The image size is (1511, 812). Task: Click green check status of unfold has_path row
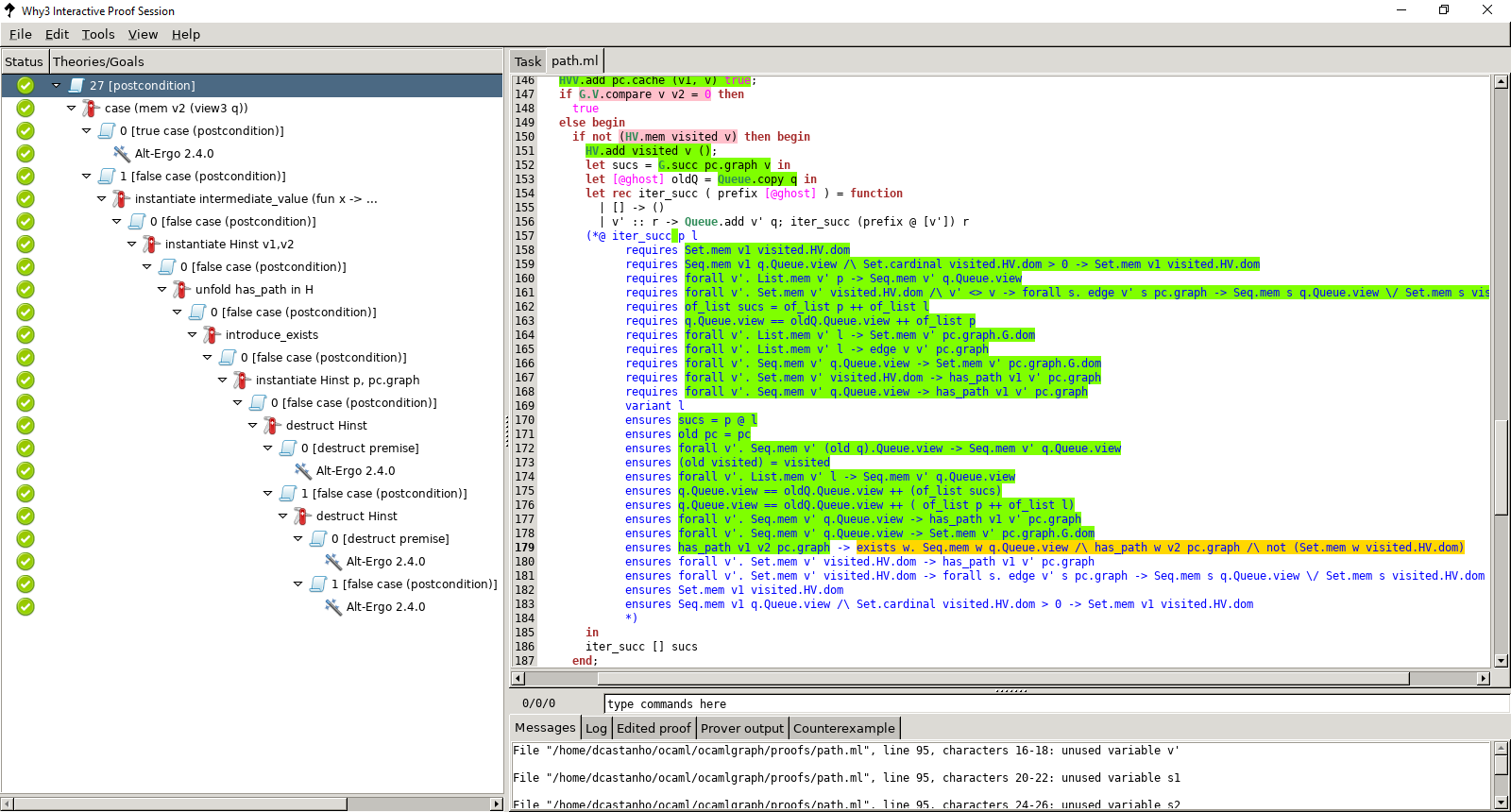[25, 289]
